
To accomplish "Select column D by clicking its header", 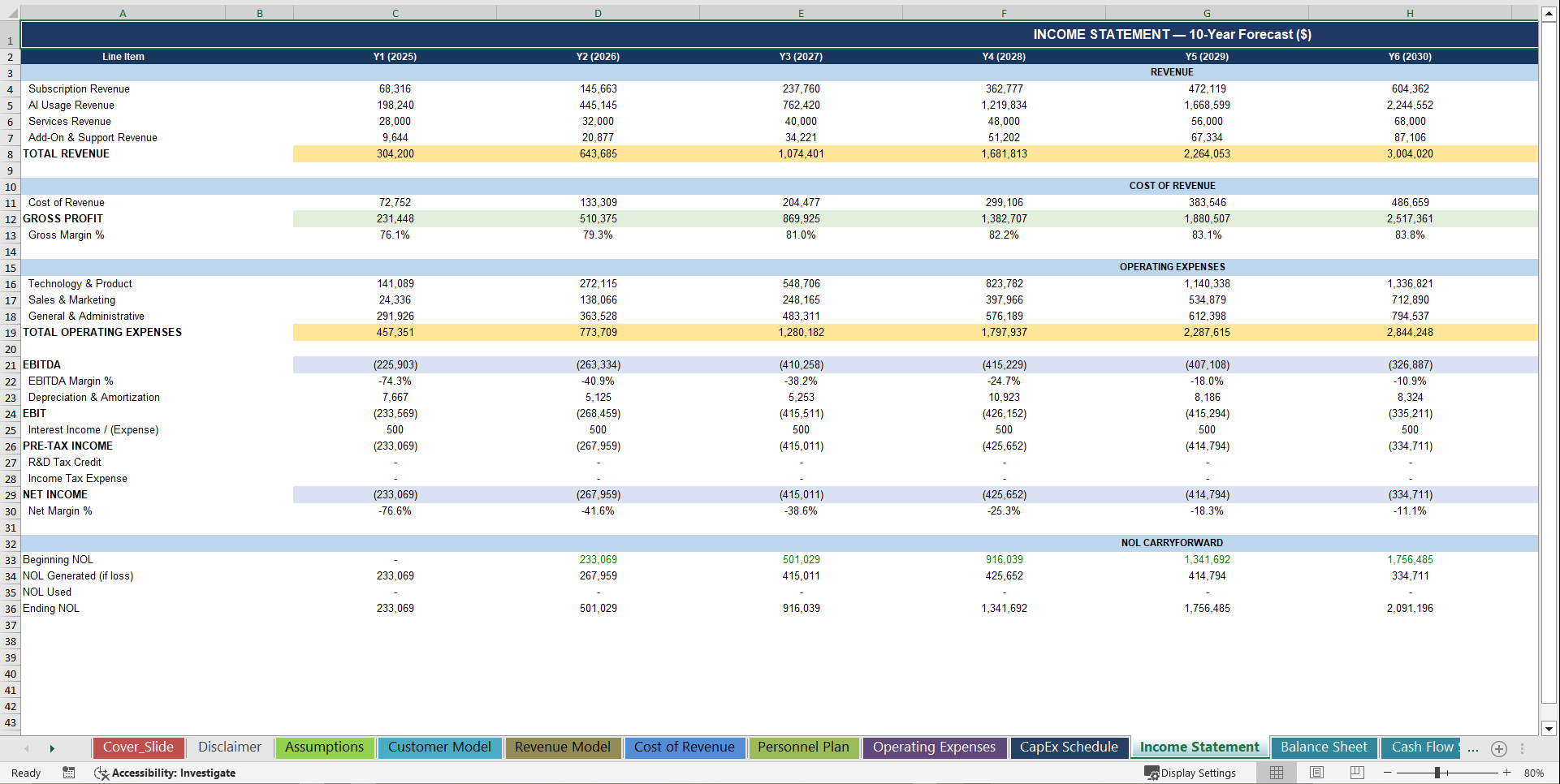I will pos(598,13).
